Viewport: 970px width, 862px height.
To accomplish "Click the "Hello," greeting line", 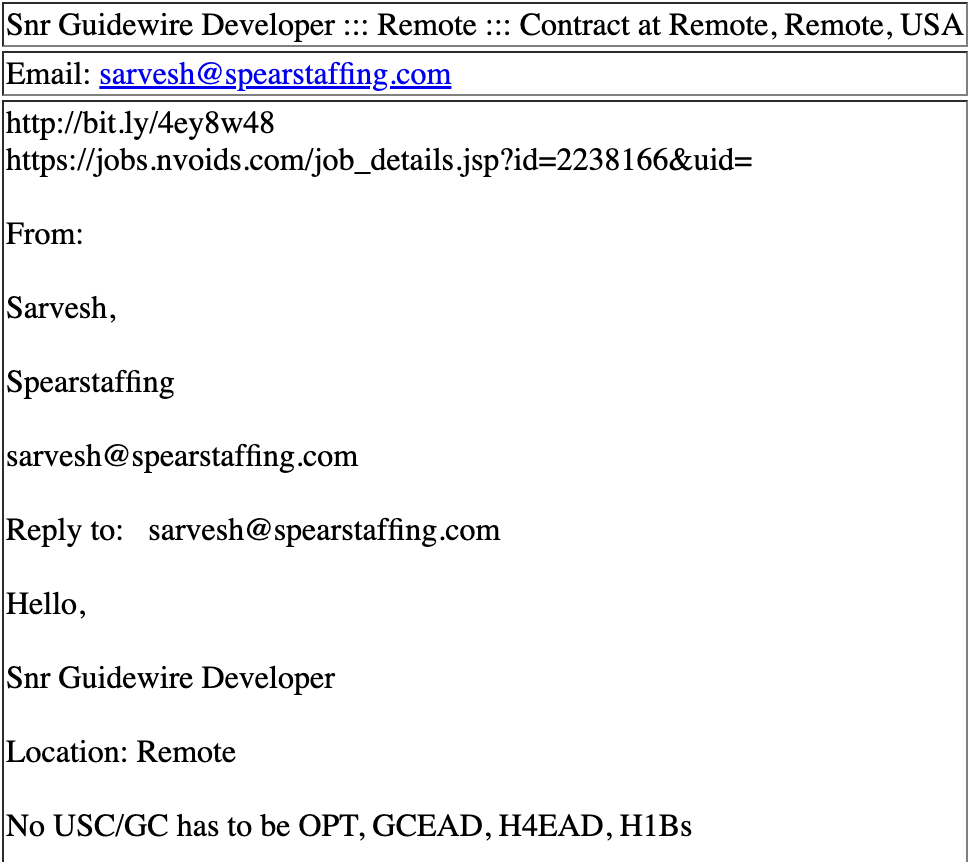I will pyautogui.click(x=46, y=604).
